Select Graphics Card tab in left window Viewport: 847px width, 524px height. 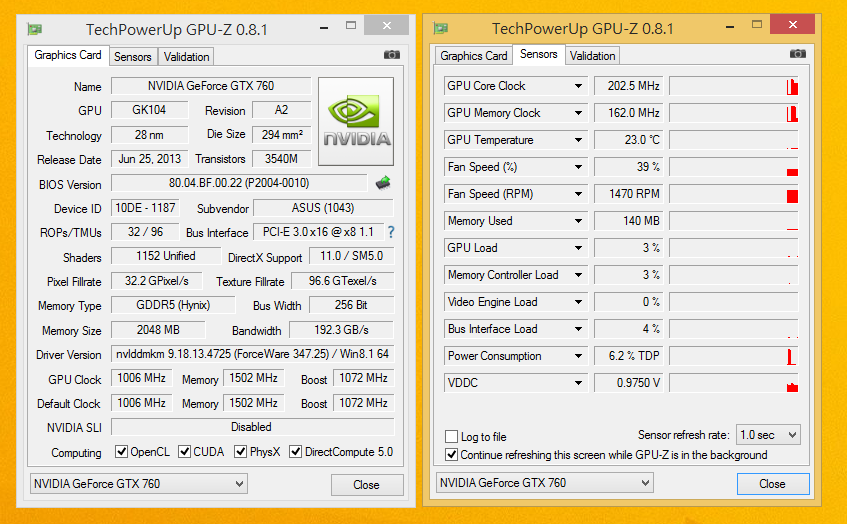pos(68,55)
